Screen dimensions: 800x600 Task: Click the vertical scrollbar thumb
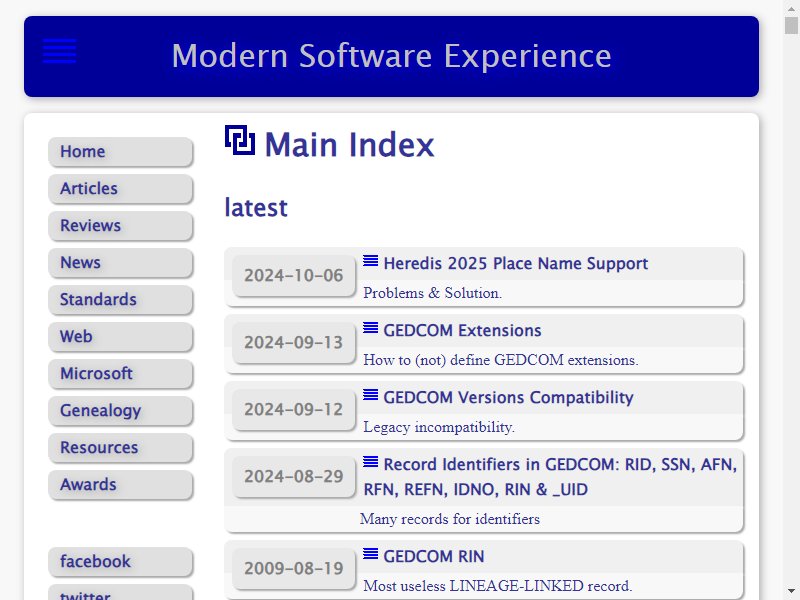tap(791, 25)
